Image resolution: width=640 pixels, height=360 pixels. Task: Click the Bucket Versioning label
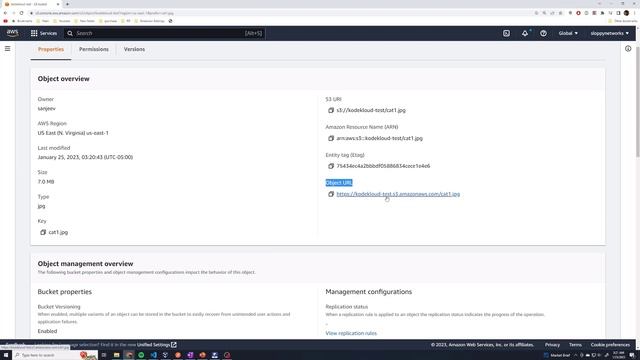pos(59,307)
